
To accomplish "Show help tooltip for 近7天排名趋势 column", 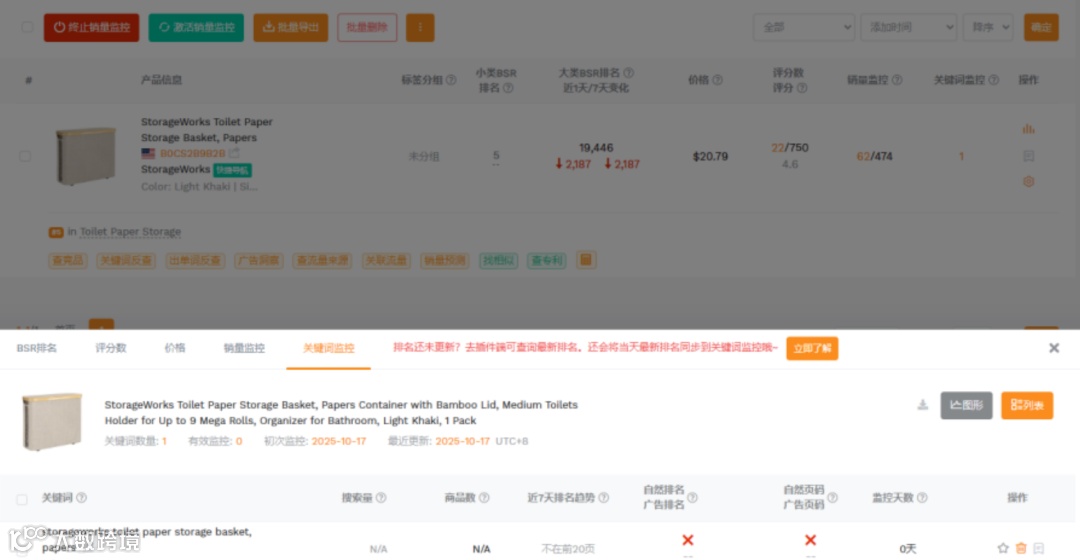I will (604, 497).
